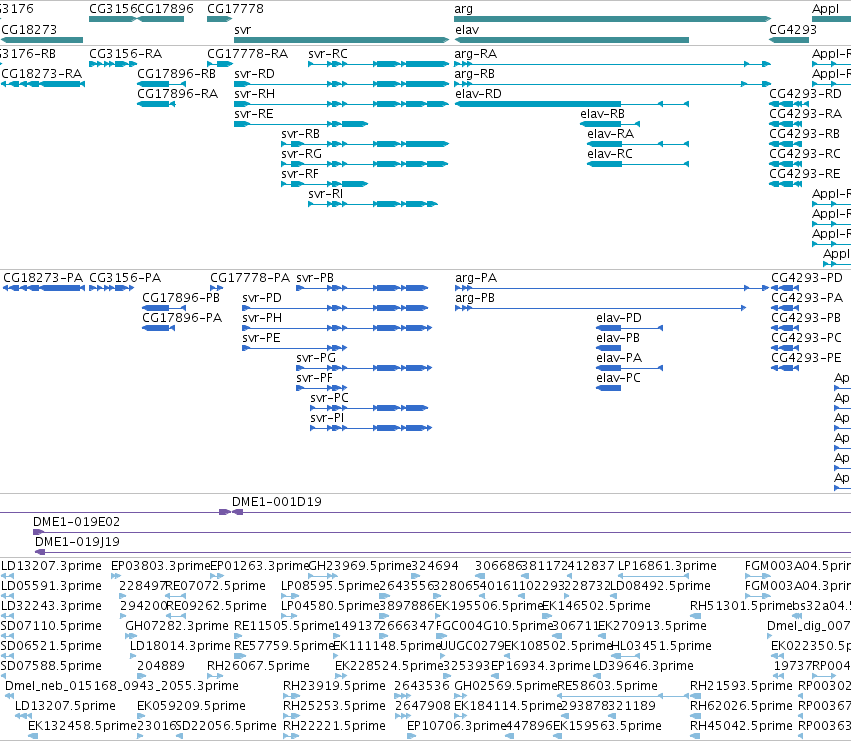This screenshot has height=741, width=851.
Task: Open the CG17778-PA protein label
Action: [250, 278]
